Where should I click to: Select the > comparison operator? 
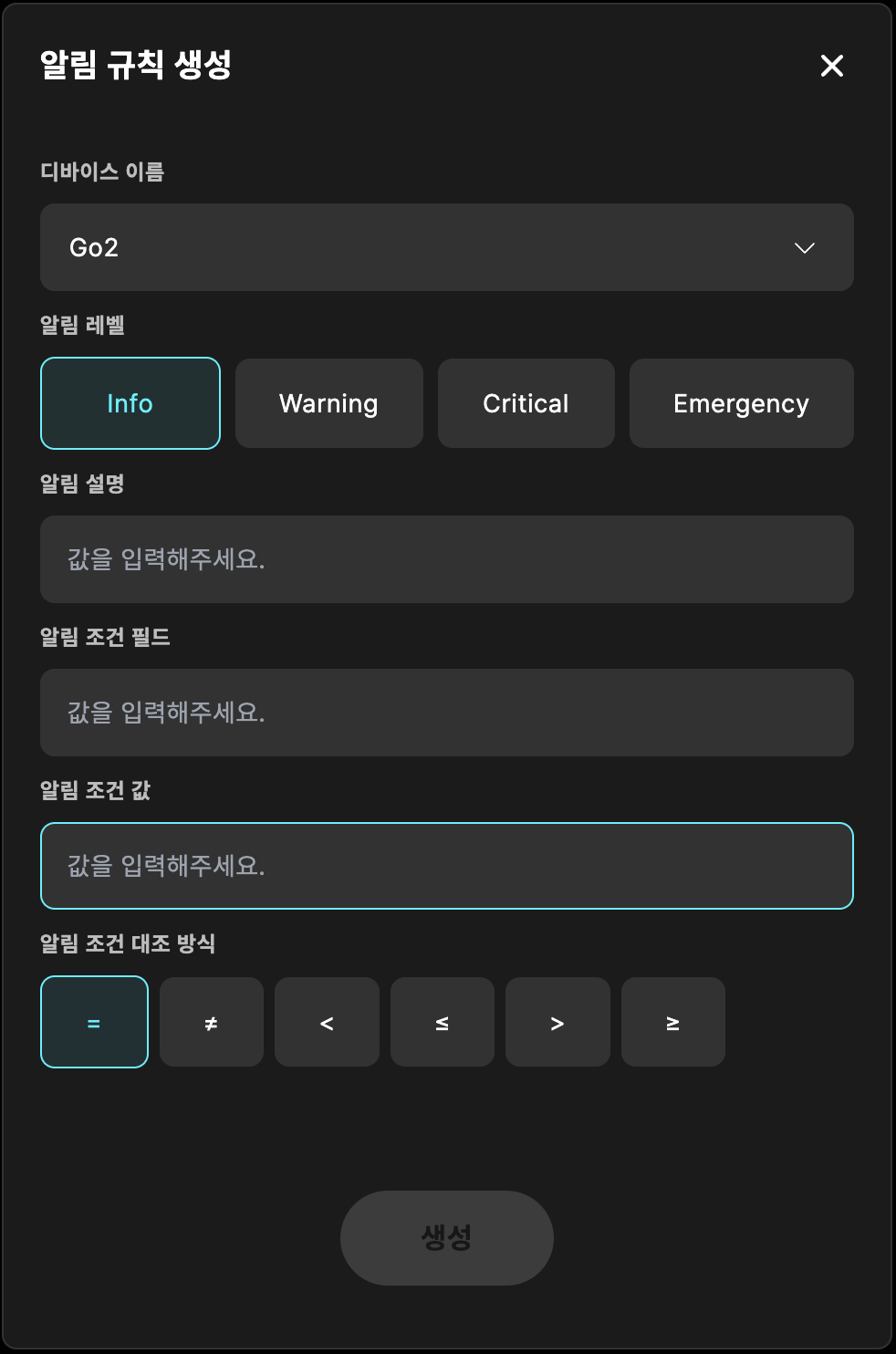[557, 1022]
